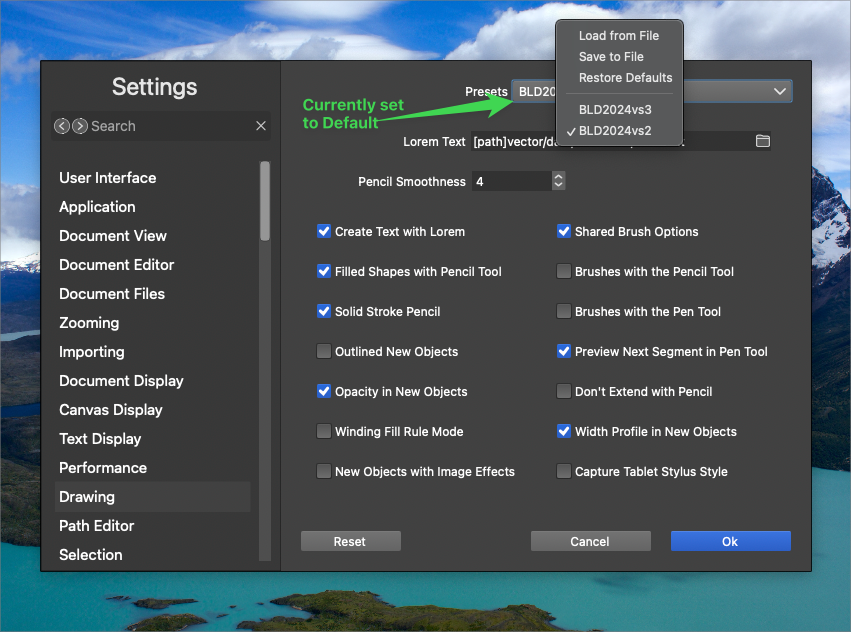This screenshot has width=851, height=632.
Task: Enable Outlined New Objects checkbox
Action: (x=324, y=351)
